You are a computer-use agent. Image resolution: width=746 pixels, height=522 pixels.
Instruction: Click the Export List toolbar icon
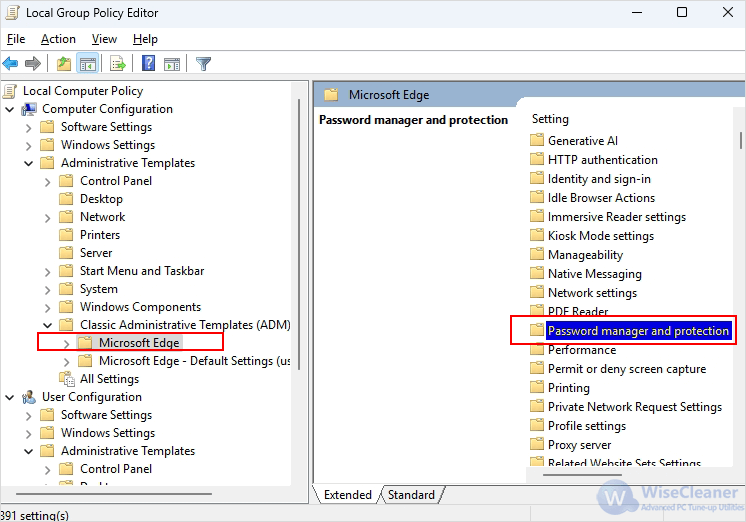coord(118,63)
